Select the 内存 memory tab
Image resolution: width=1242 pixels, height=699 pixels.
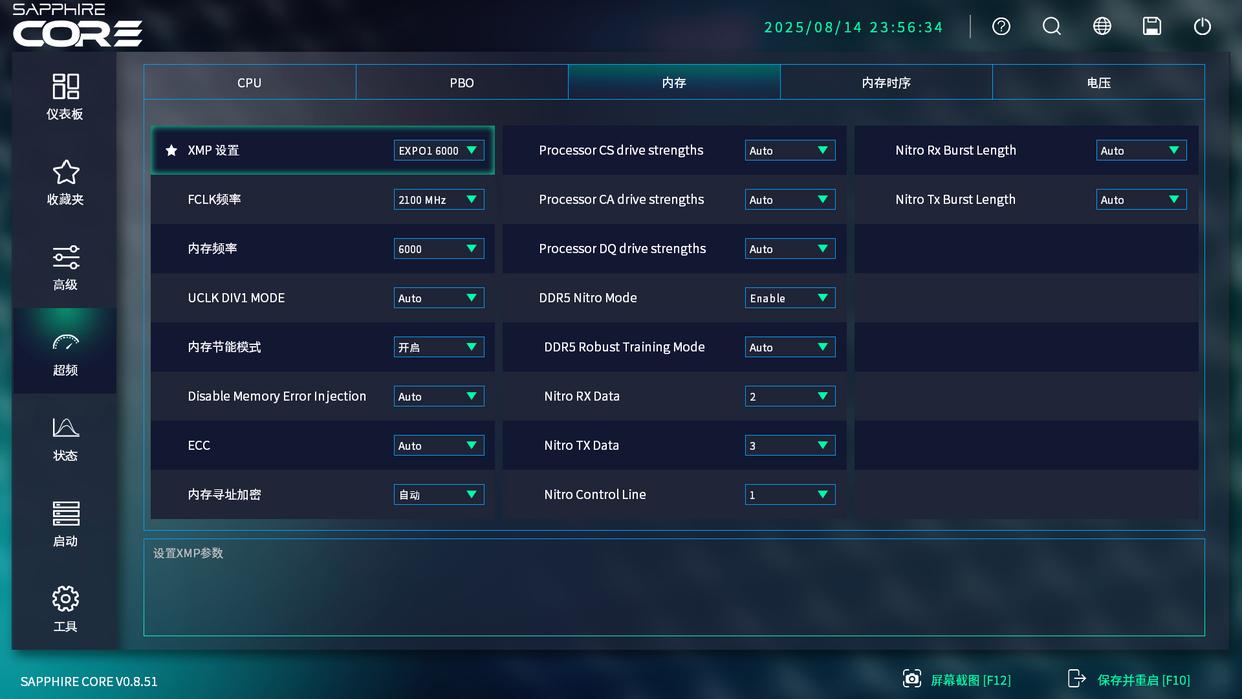674,82
